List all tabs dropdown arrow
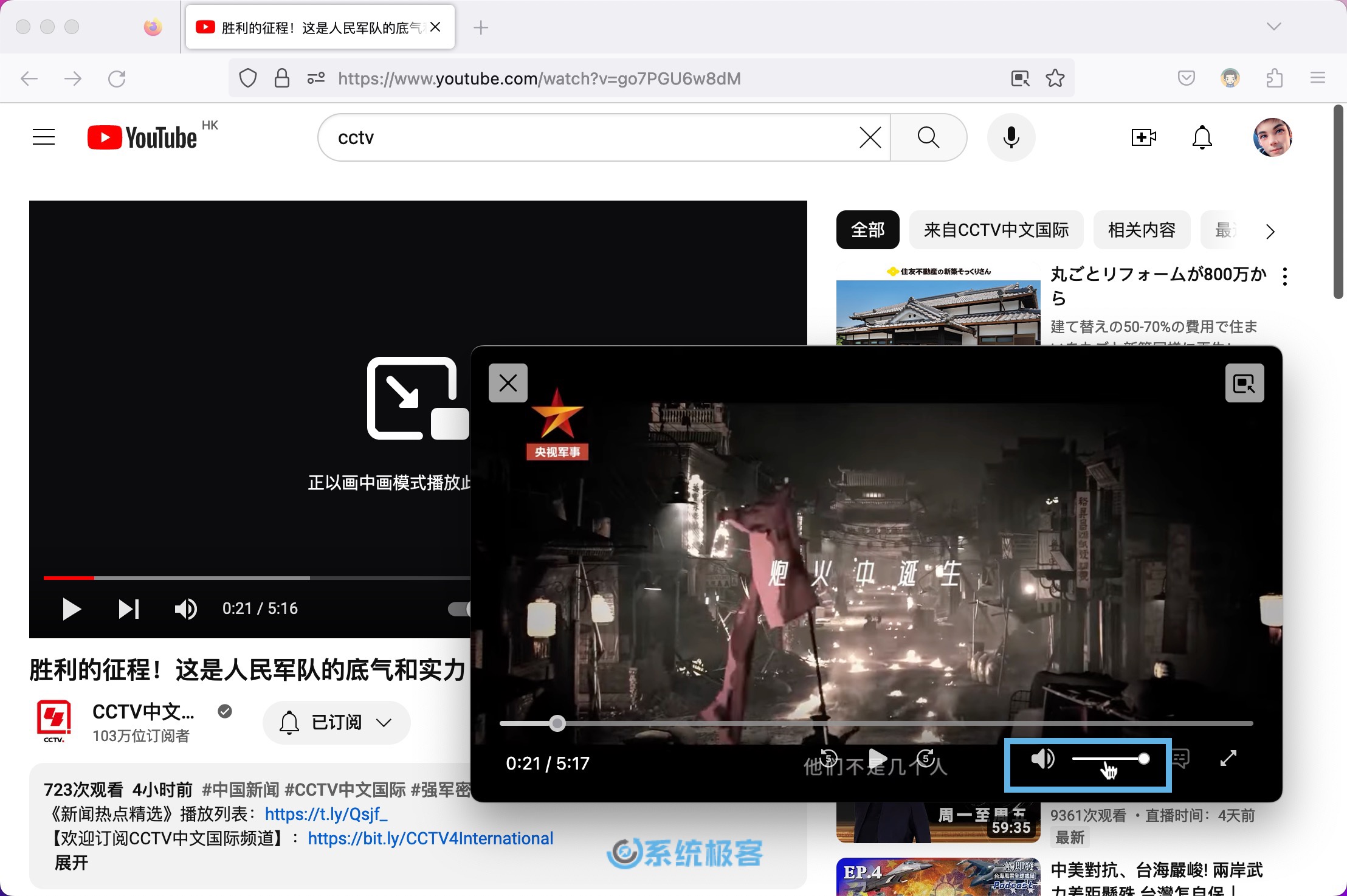Image resolution: width=1347 pixels, height=896 pixels. [x=1274, y=26]
